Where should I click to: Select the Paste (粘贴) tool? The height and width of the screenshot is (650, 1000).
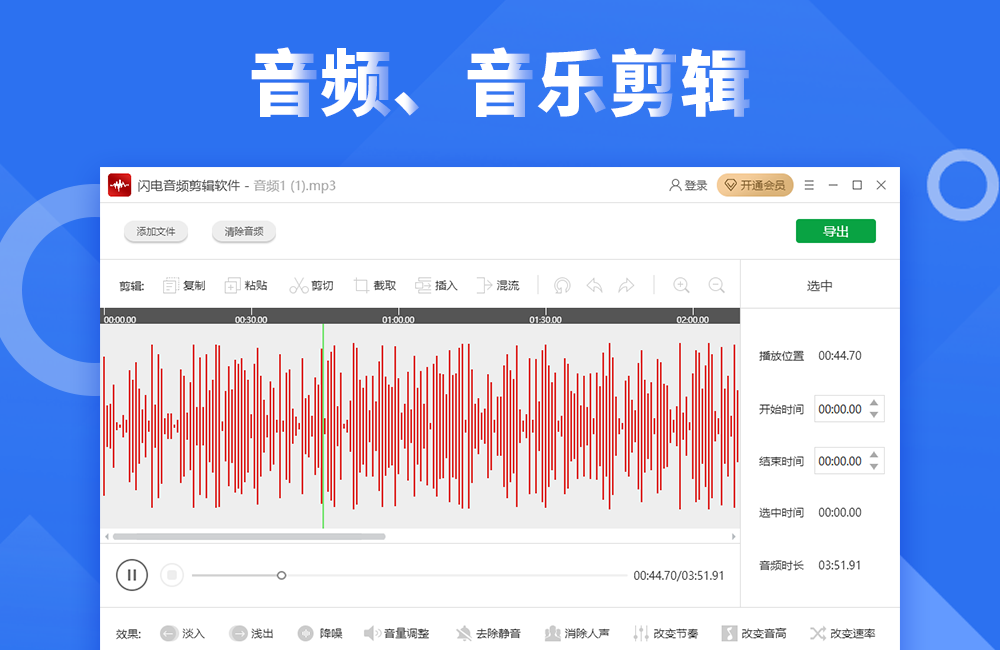pos(233,286)
